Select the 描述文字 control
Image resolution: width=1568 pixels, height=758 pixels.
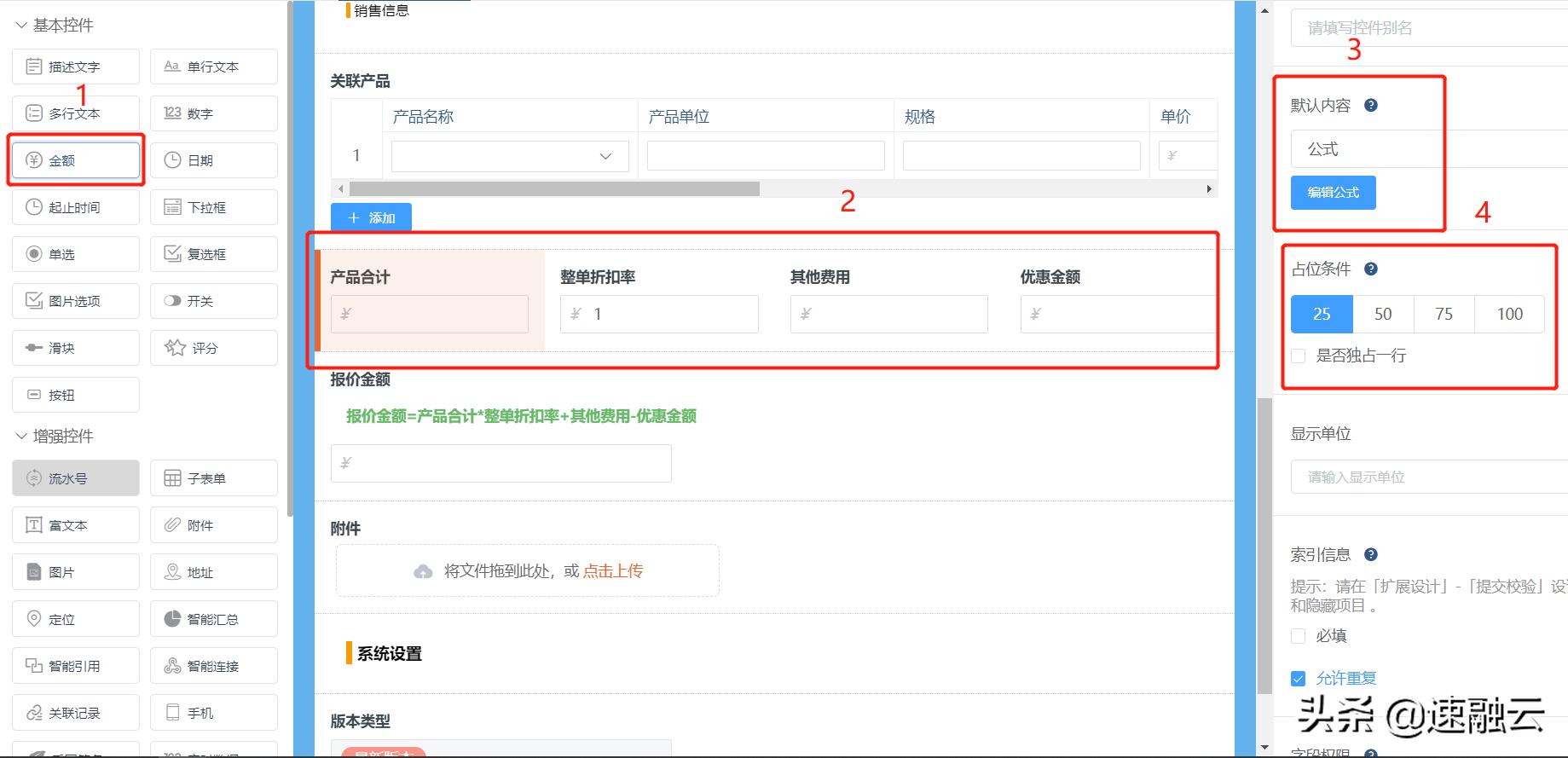pyautogui.click(x=76, y=67)
